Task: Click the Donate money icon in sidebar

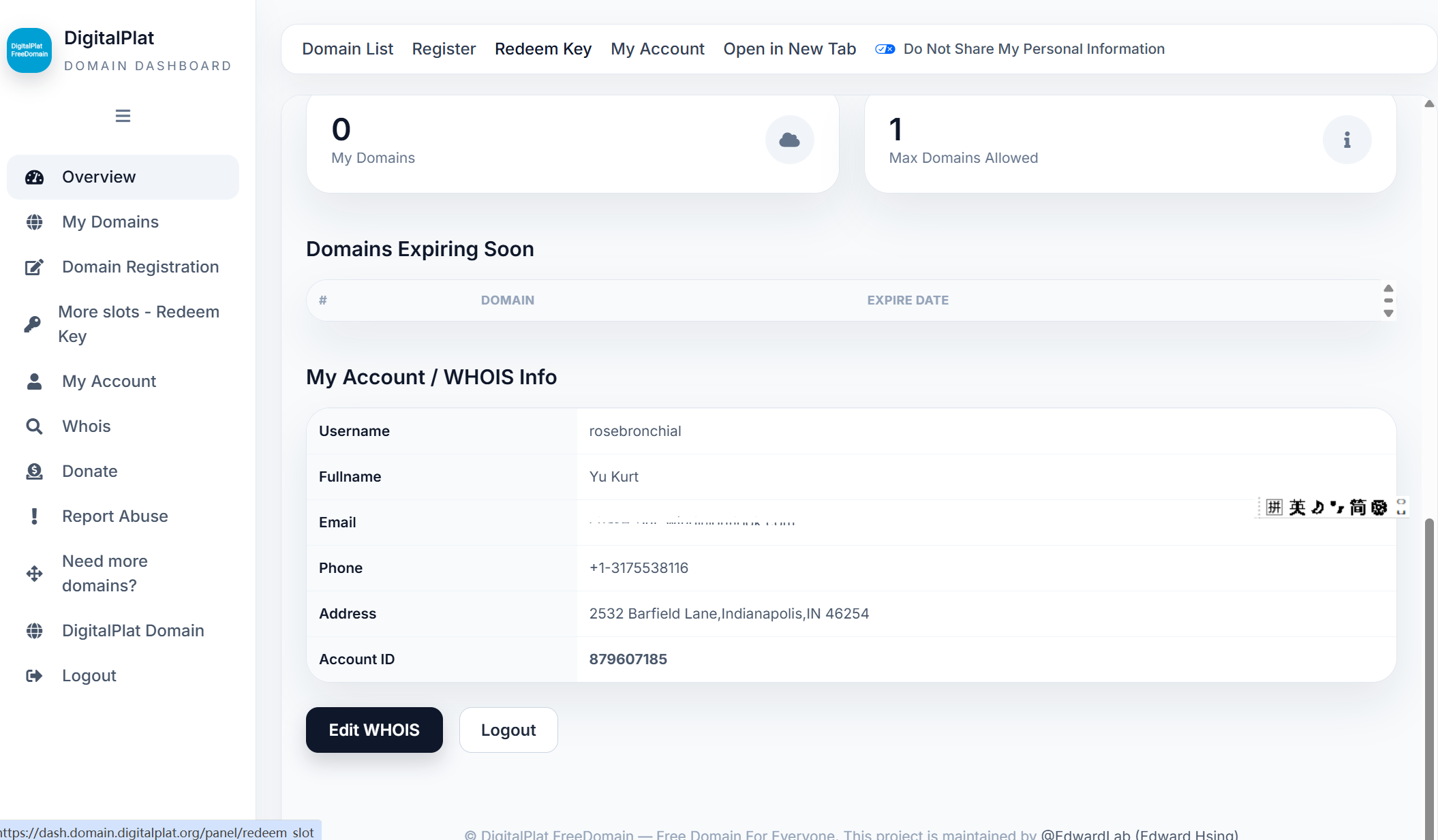Action: (x=34, y=471)
